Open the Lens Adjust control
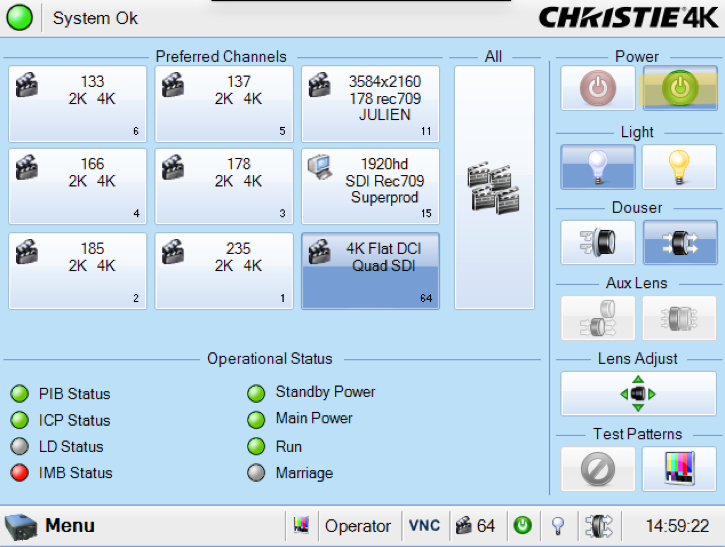This screenshot has height=547, width=725. (638, 393)
